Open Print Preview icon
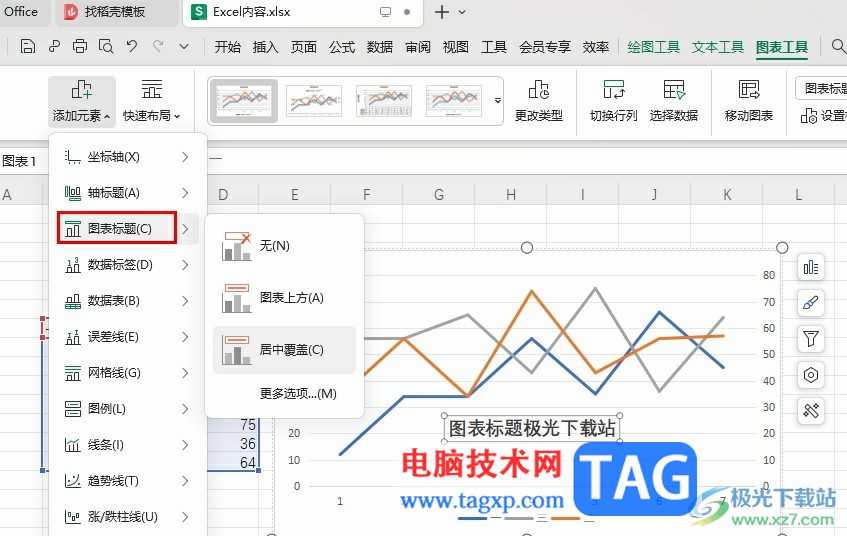Image resolution: width=847 pixels, height=536 pixels. (x=106, y=46)
